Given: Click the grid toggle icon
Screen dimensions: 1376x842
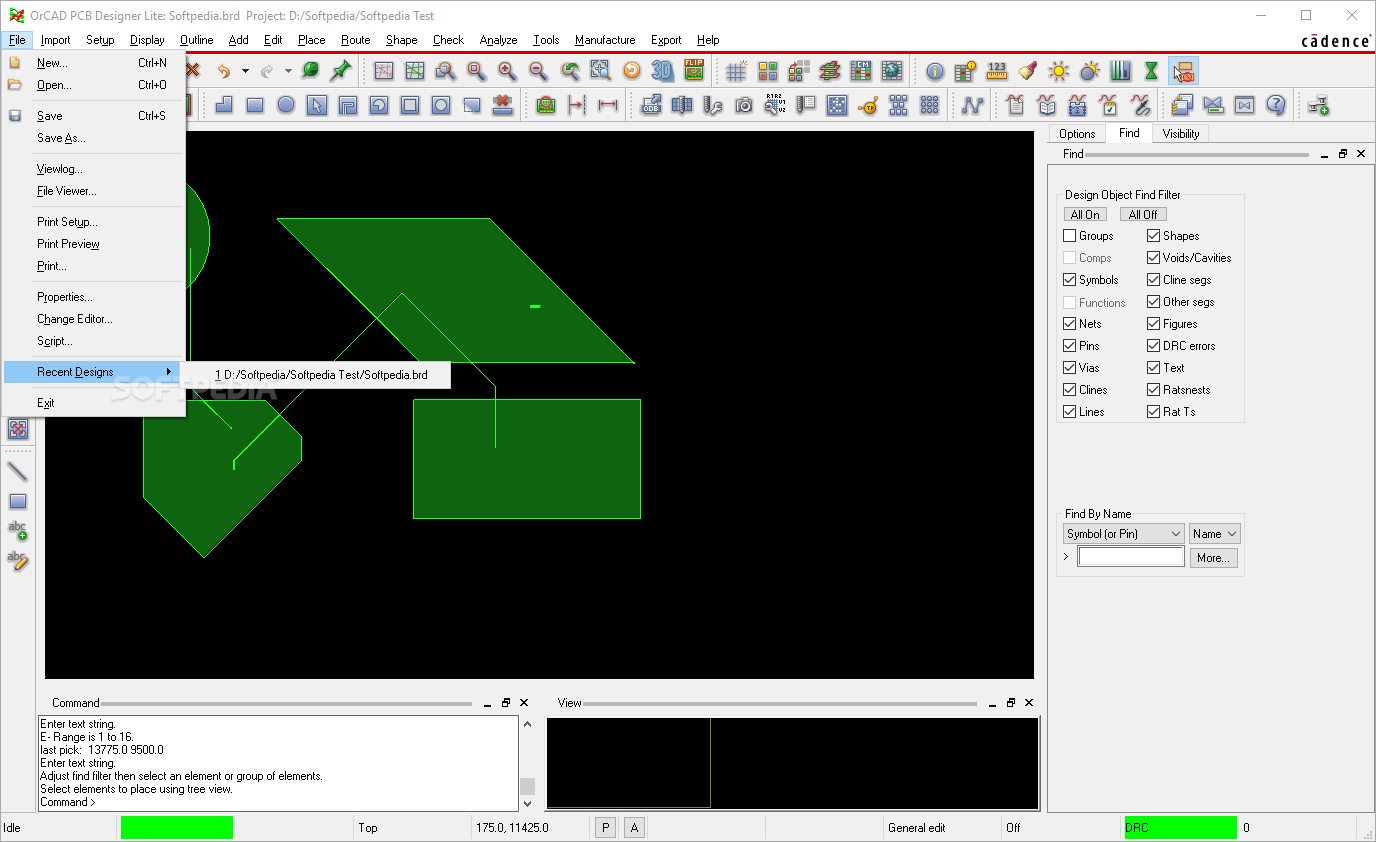Looking at the screenshot, I should click(737, 71).
